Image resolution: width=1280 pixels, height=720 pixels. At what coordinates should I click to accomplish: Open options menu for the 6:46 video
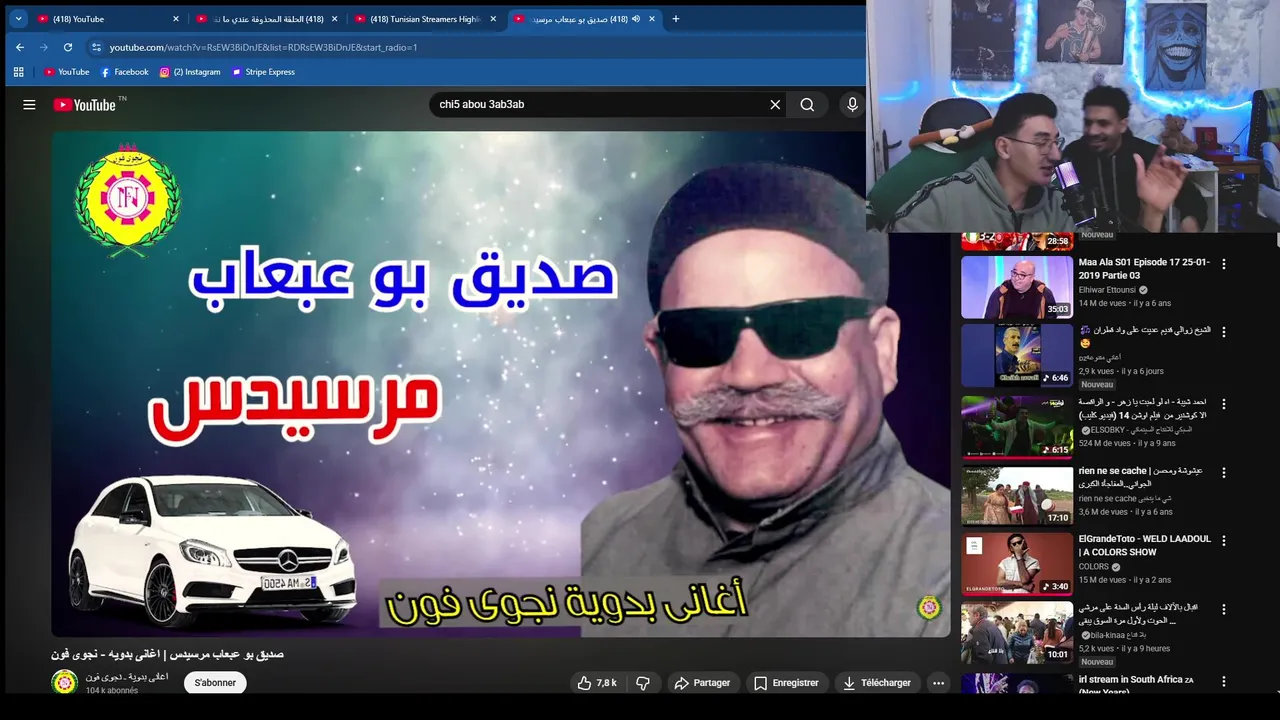(x=1223, y=332)
